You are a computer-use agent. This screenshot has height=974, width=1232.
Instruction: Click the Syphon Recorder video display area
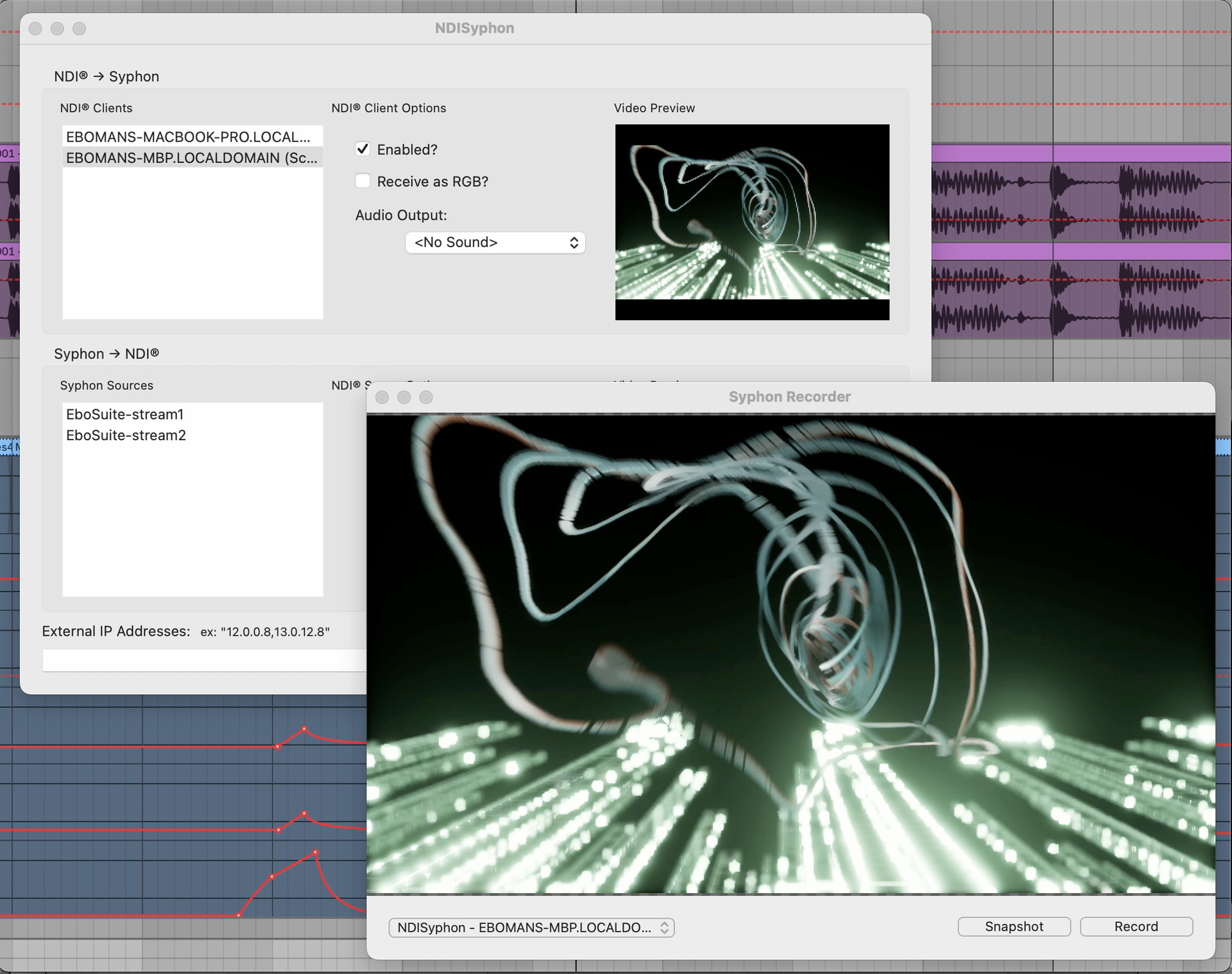pos(791,653)
